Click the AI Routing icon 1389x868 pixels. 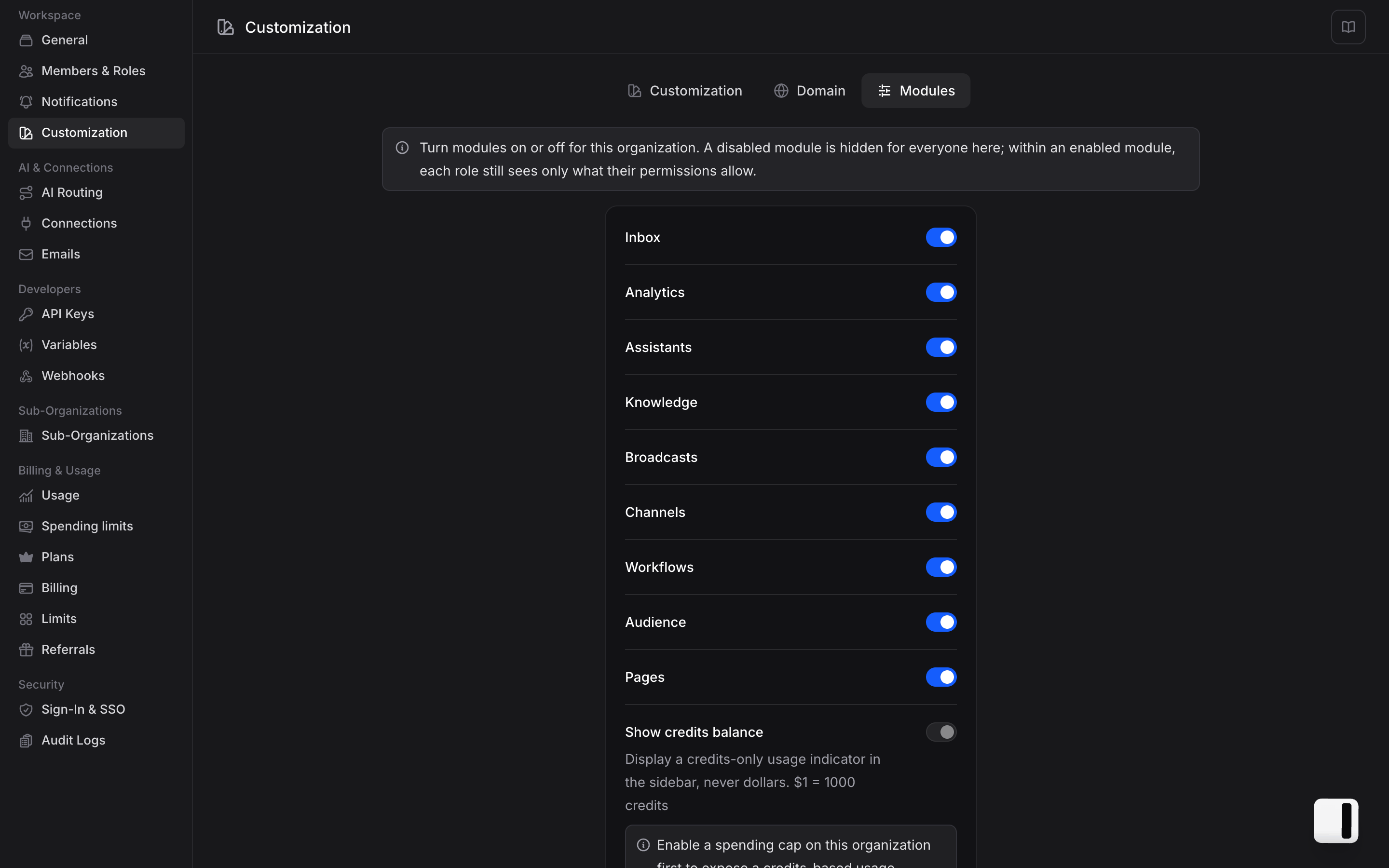click(26, 193)
